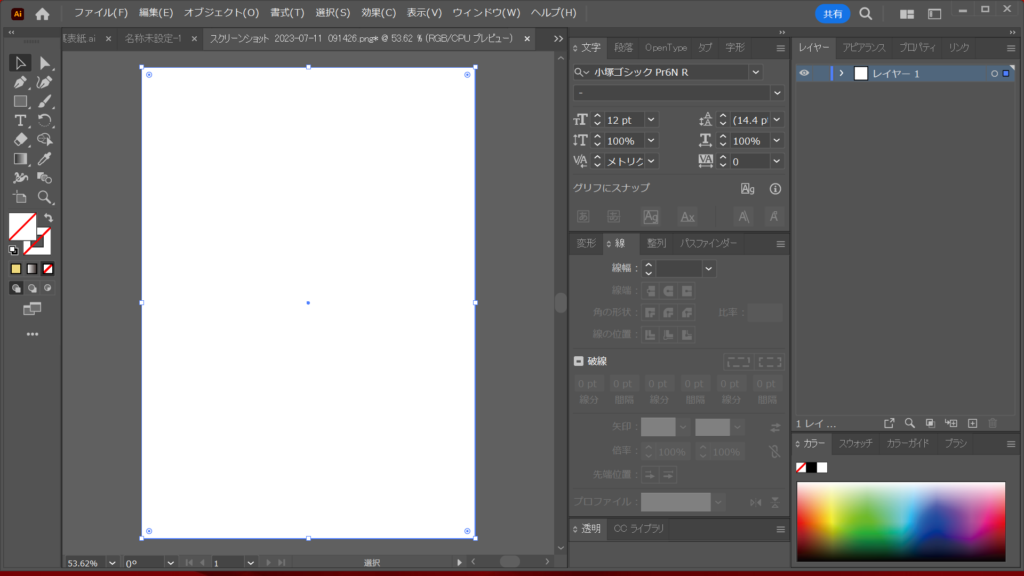This screenshot has height=576, width=1024.
Task: Switch to draw inside mode
Action: click(48, 288)
